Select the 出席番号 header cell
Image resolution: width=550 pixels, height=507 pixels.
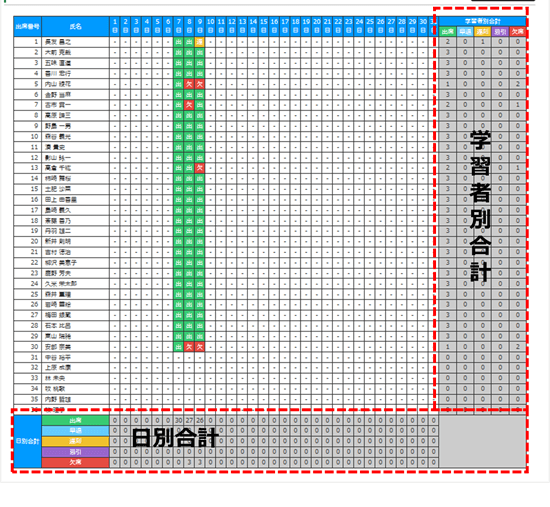click(x=27, y=26)
